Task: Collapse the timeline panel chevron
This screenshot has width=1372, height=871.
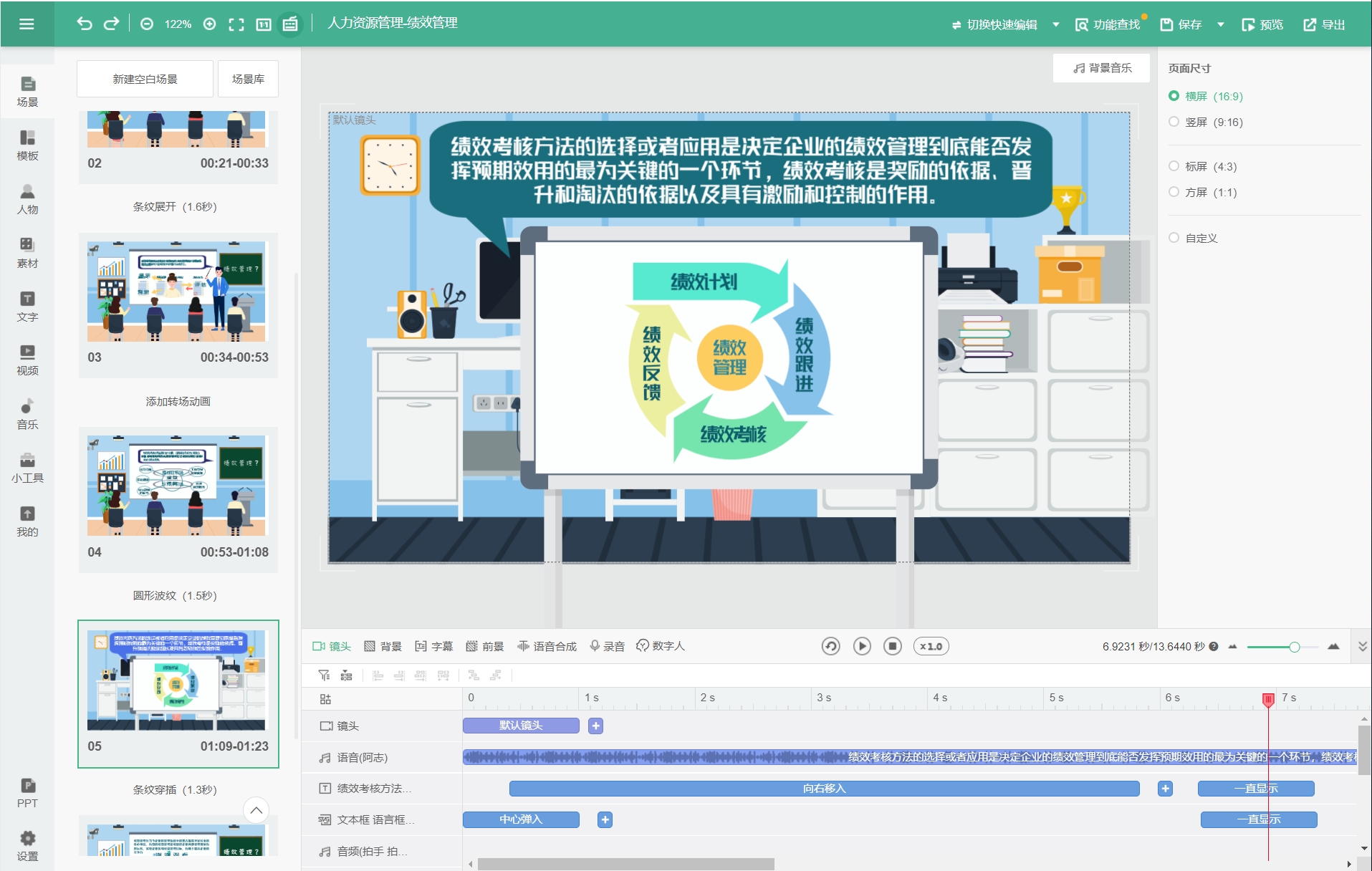Action: [x=1362, y=646]
